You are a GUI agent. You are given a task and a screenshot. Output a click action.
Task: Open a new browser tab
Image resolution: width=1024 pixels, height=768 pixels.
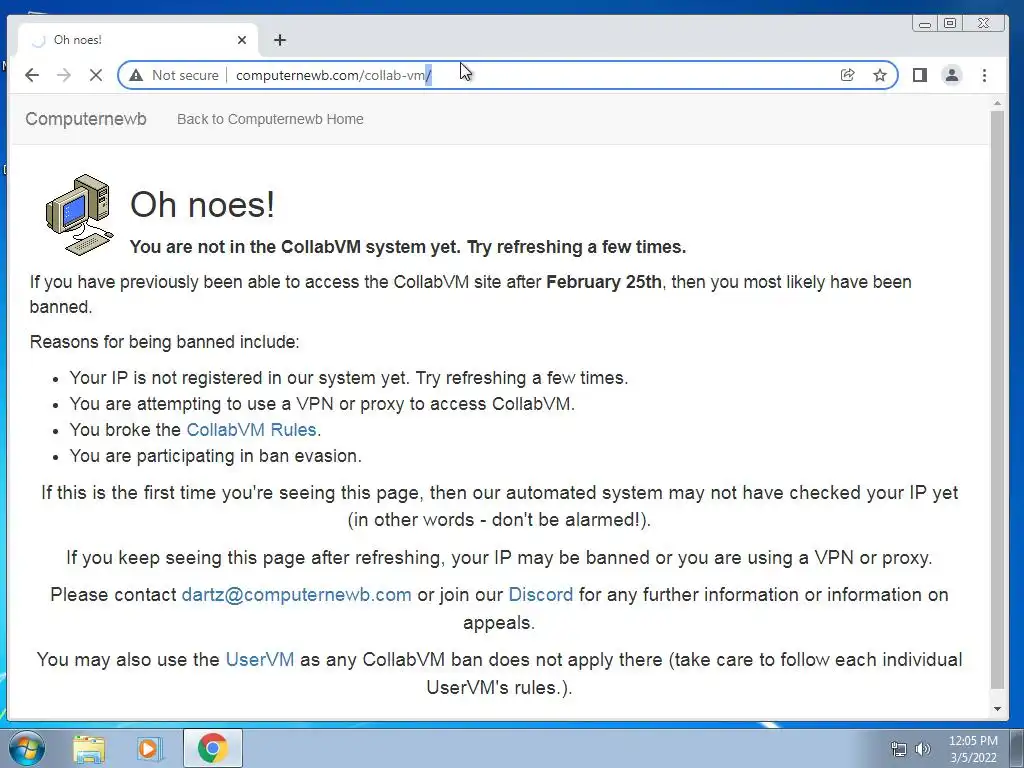[x=280, y=40]
